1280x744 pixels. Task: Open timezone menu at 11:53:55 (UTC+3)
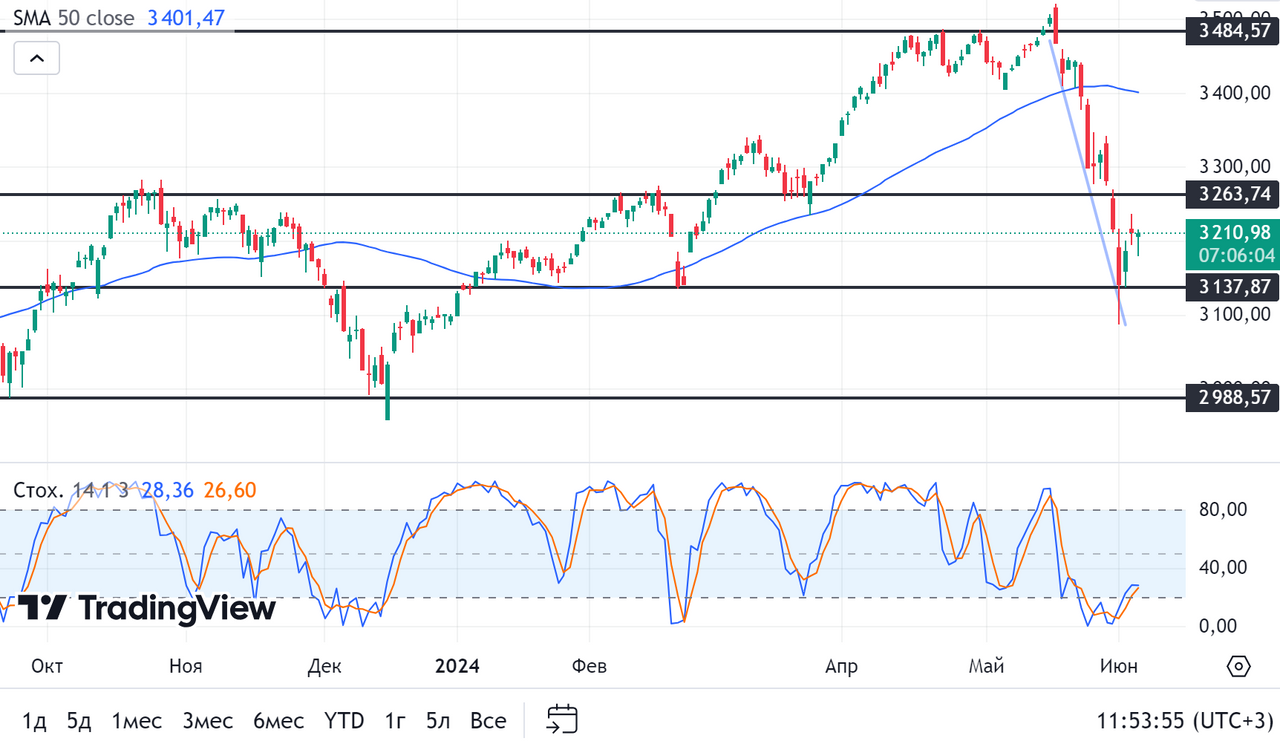(1184, 720)
